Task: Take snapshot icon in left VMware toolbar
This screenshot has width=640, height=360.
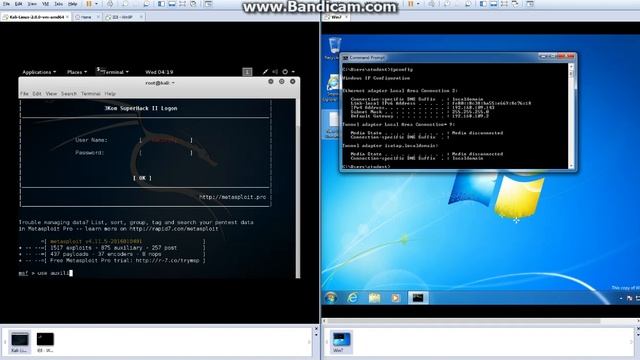Action: (125, 4)
